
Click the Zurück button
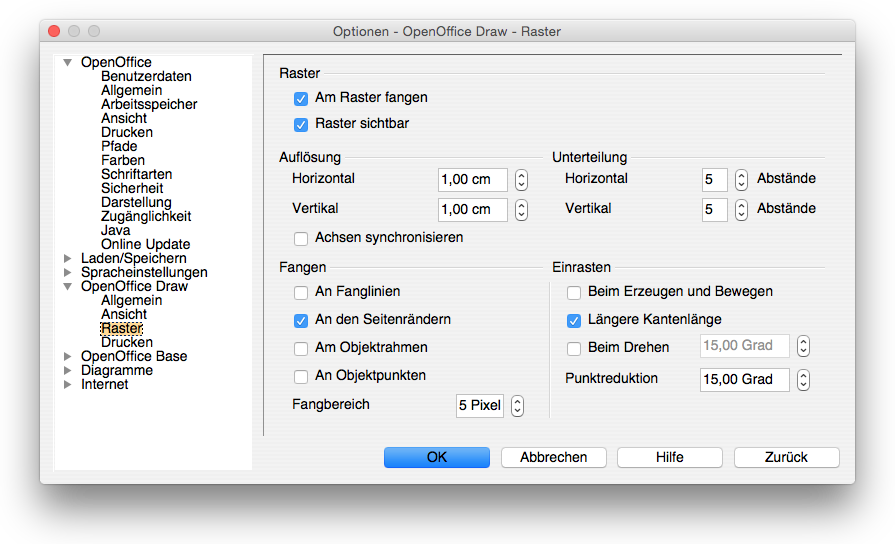(x=787, y=457)
